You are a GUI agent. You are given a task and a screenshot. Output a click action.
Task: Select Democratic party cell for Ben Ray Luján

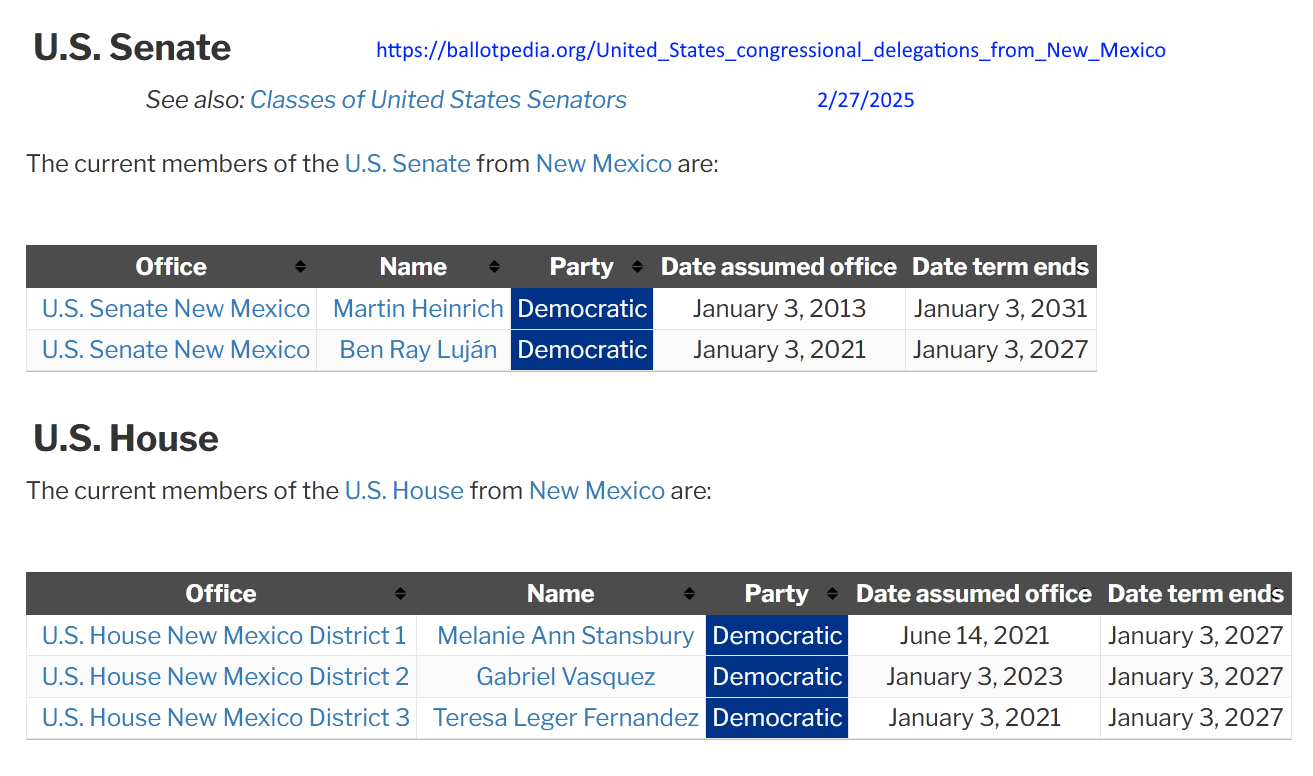pyautogui.click(x=582, y=350)
